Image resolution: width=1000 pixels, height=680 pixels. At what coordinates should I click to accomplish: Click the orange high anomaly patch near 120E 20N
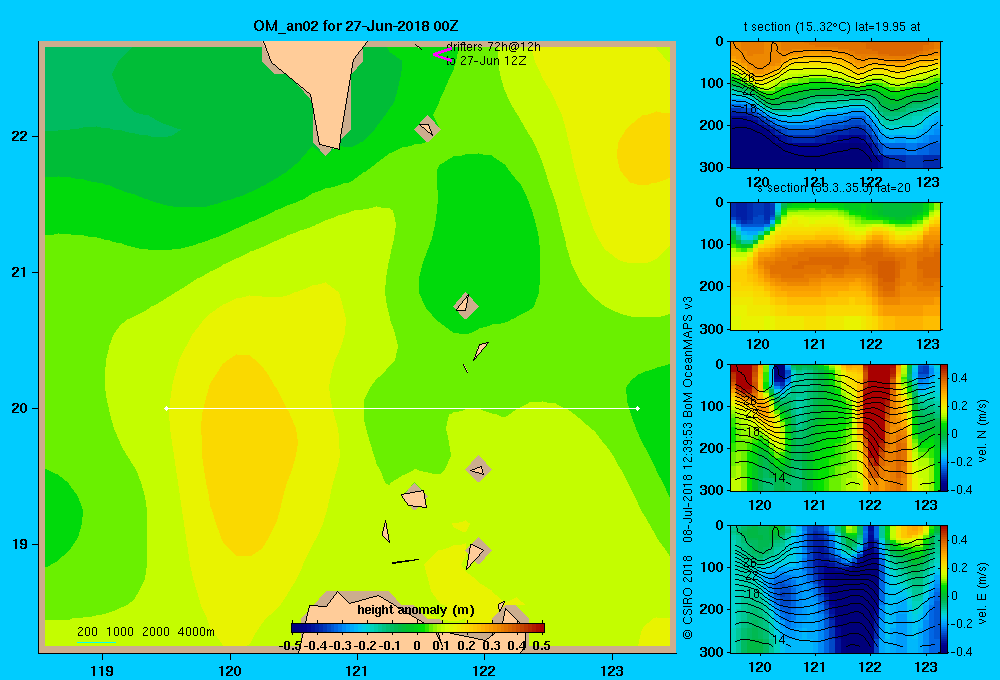(247, 454)
